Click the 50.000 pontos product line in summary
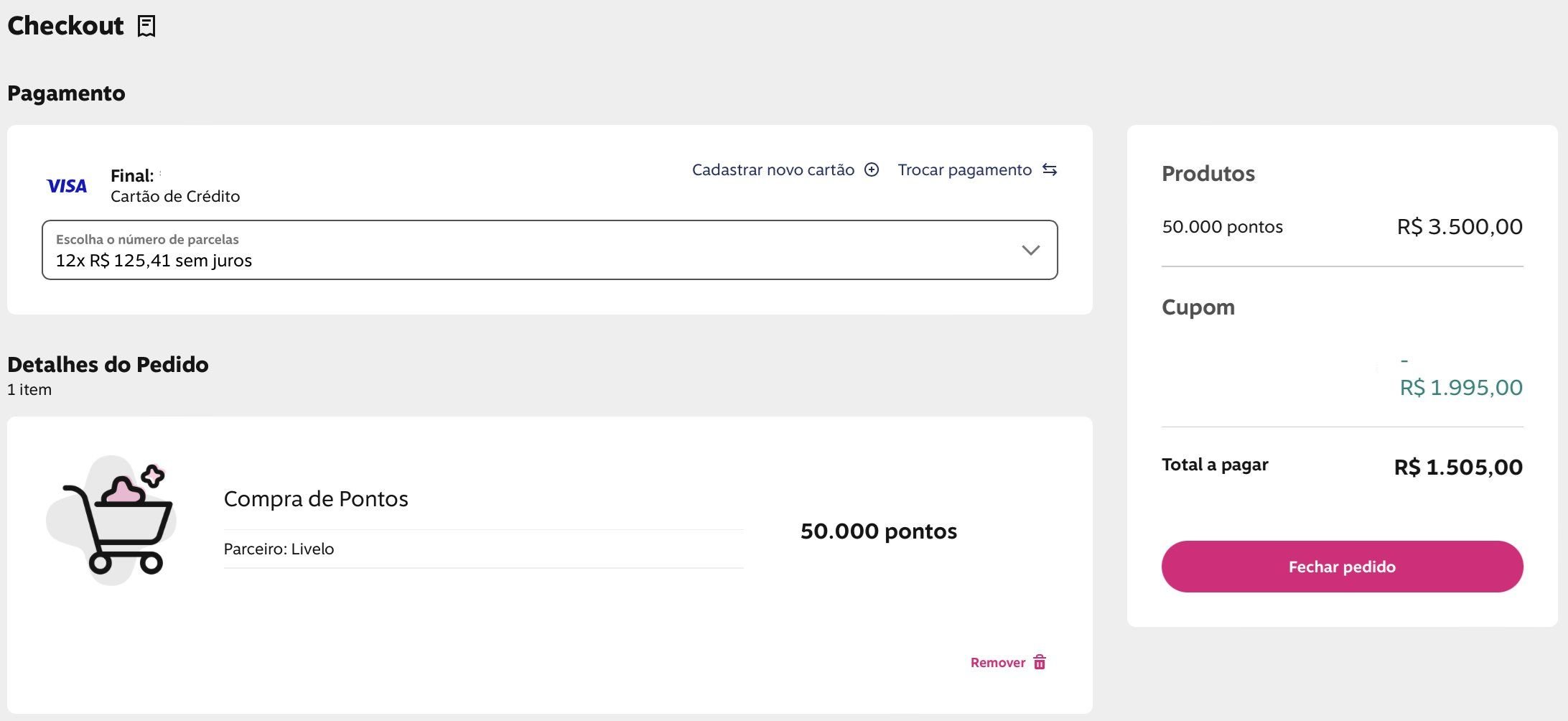The width and height of the screenshot is (1568, 721). point(1222,227)
